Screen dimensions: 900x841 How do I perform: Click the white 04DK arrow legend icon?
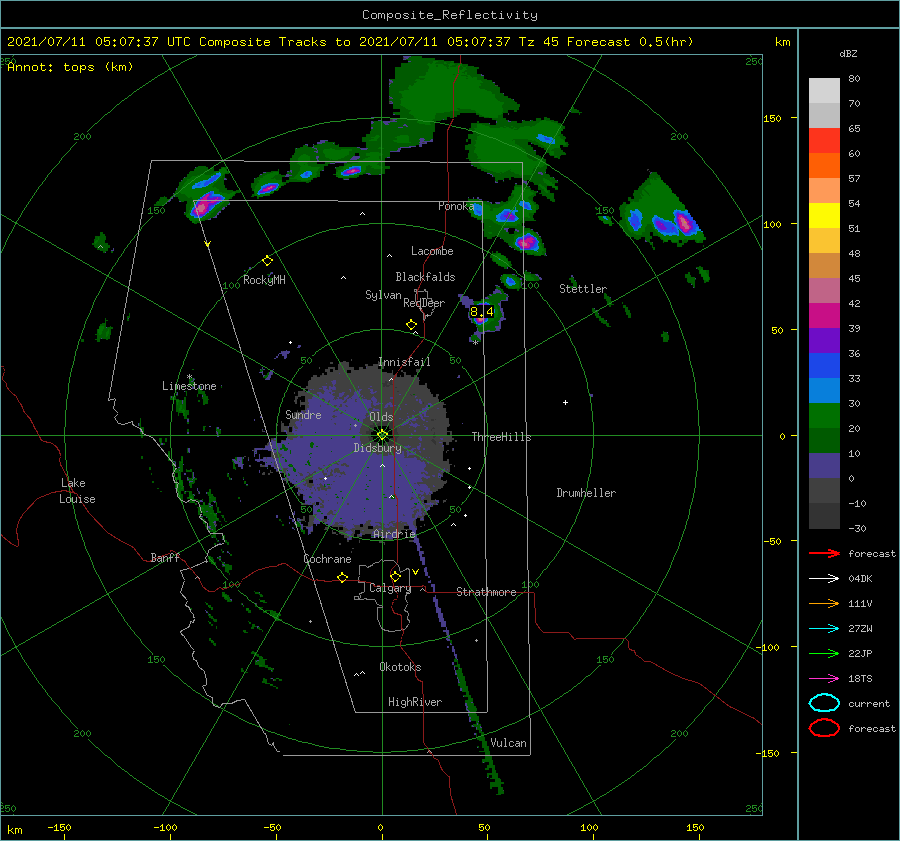pyautogui.click(x=824, y=579)
